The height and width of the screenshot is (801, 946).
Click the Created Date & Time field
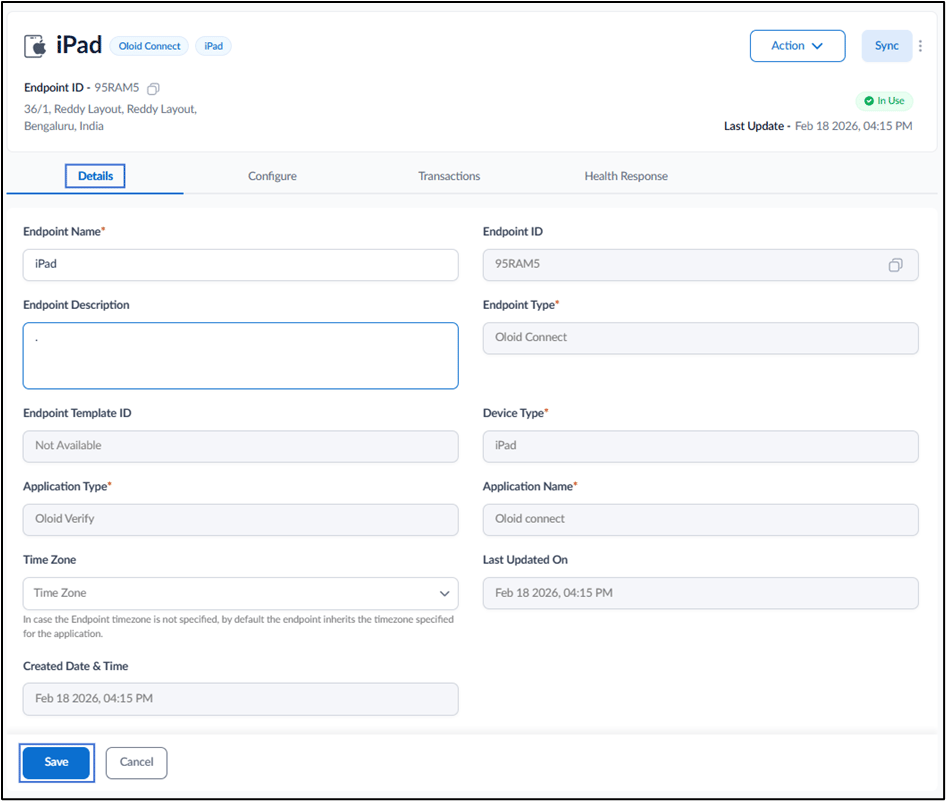pyautogui.click(x=240, y=699)
